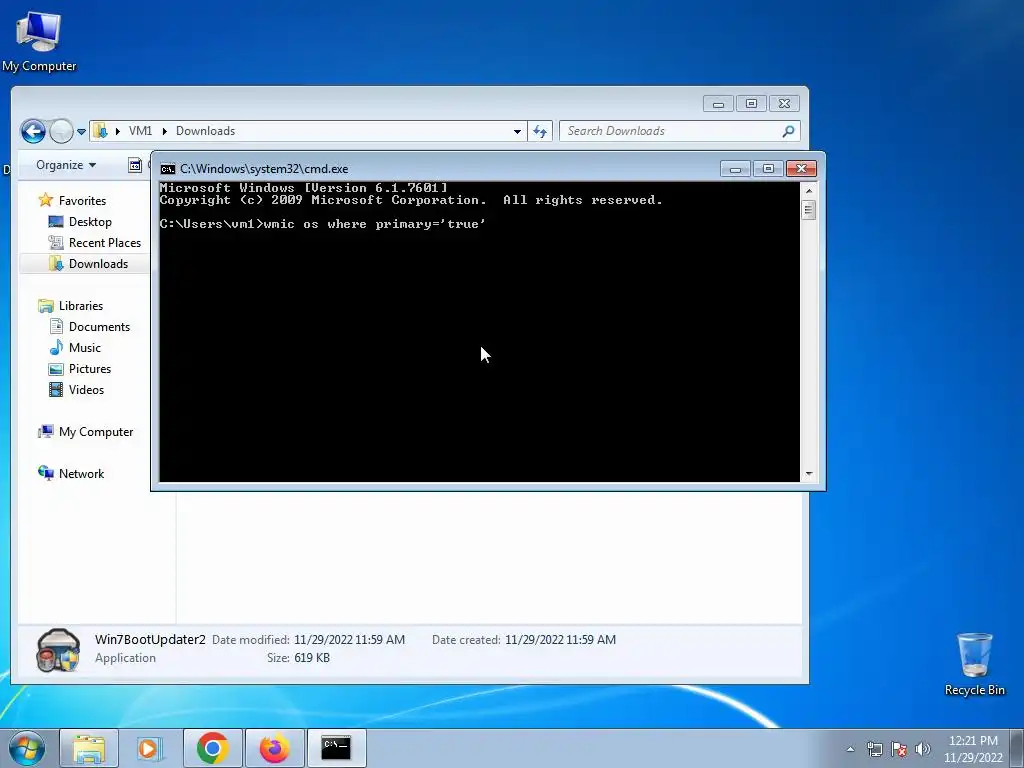Viewport: 1024px width, 768px height.
Task: Click the volume speaker tray icon
Action: (922, 749)
